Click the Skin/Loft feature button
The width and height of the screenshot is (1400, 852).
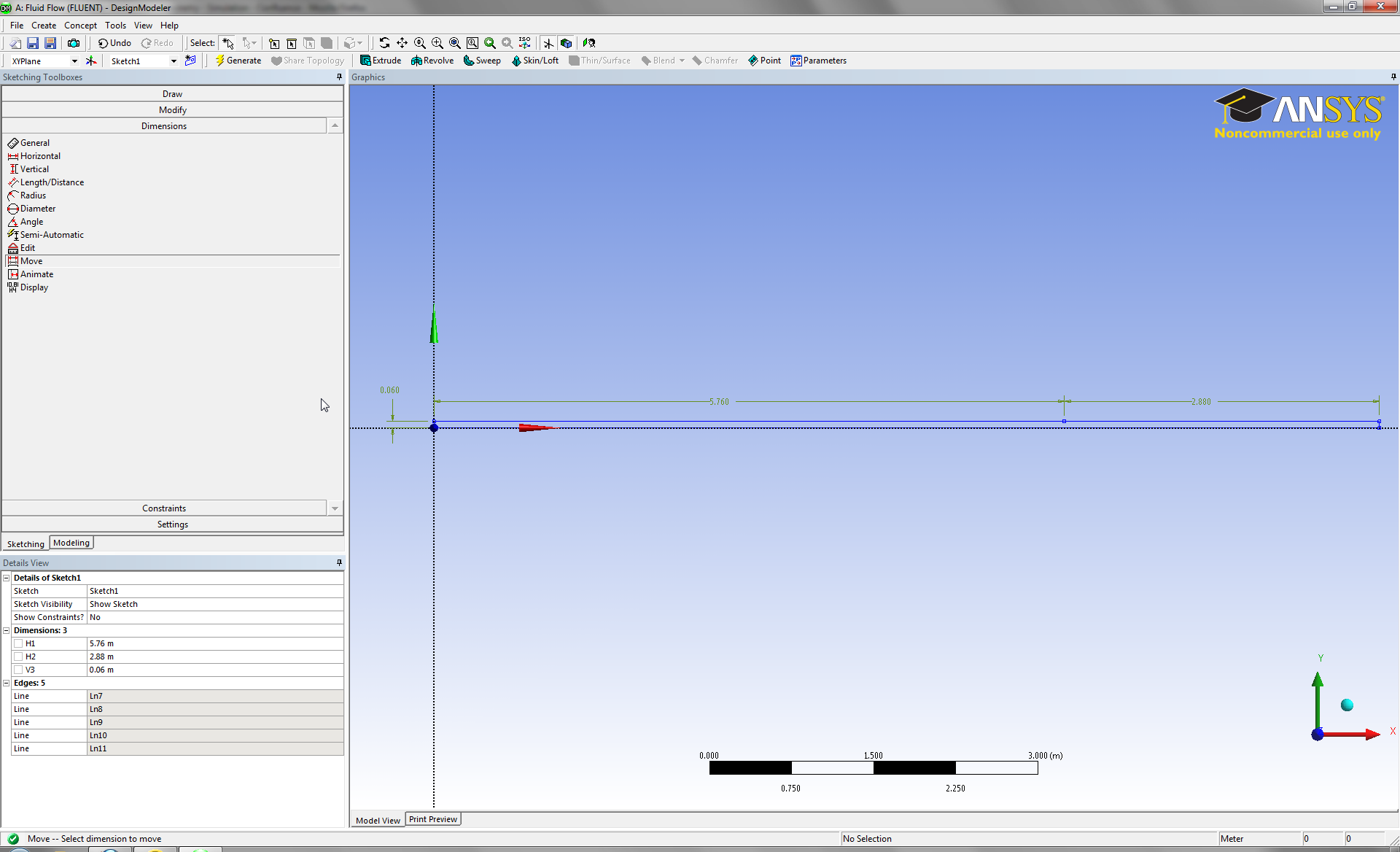tap(534, 61)
